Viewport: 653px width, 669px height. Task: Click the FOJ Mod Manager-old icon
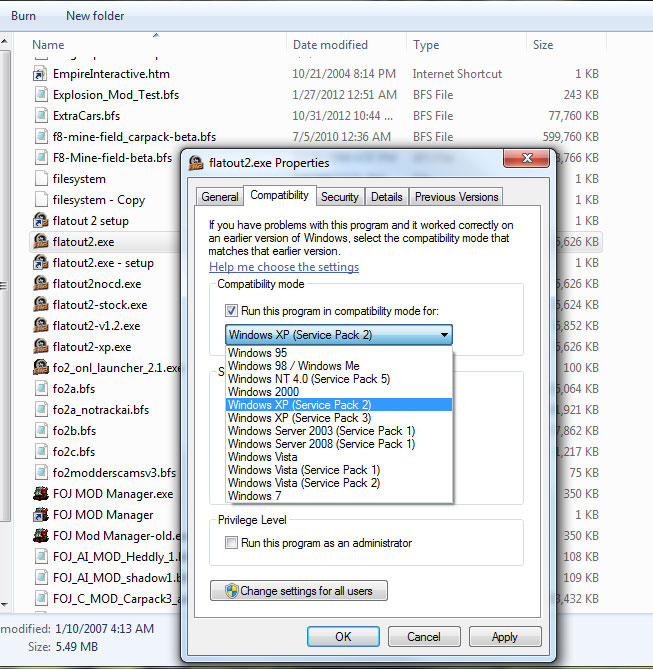click(41, 535)
